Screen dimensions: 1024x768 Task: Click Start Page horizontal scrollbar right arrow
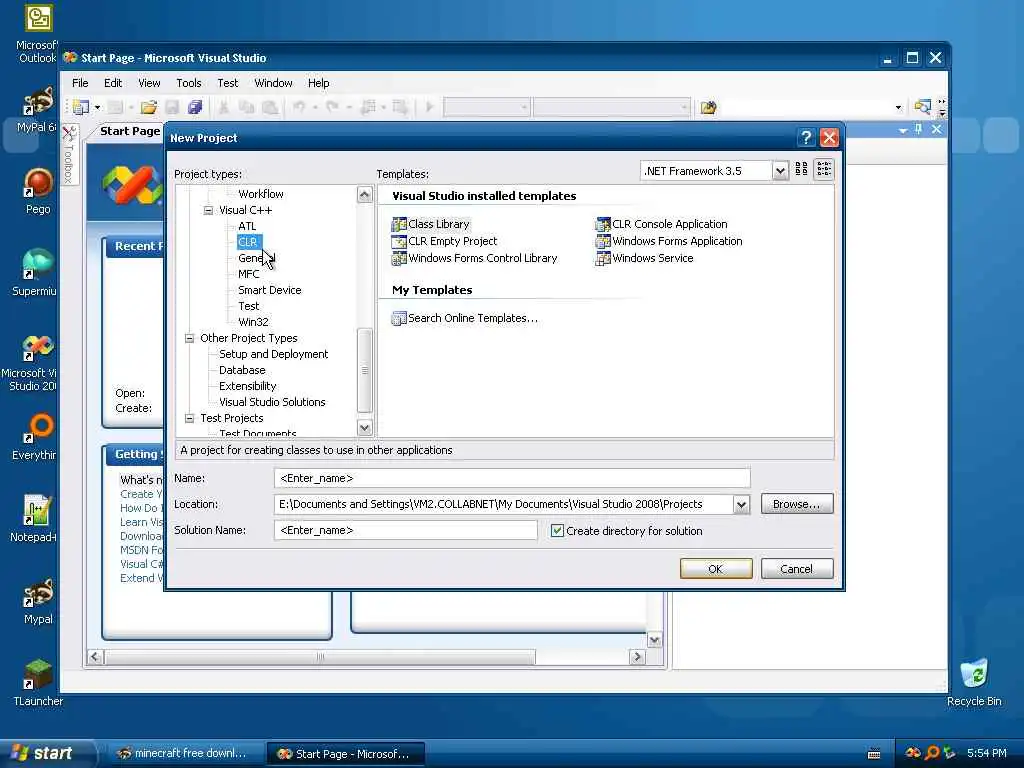tap(637, 656)
